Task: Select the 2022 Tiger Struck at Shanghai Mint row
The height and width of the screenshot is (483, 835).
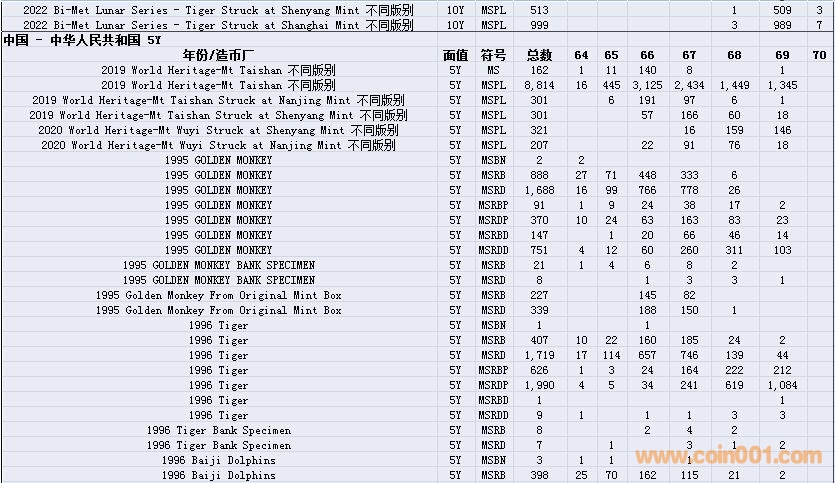Action: pos(219,24)
